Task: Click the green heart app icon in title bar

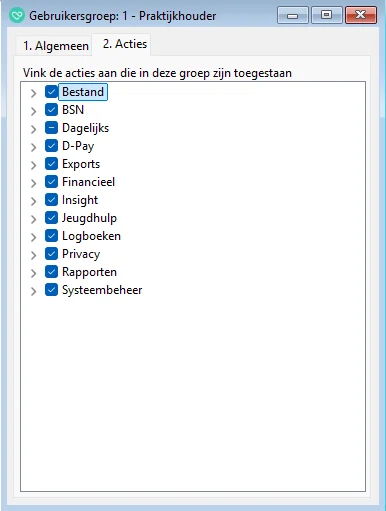Action: click(17, 15)
